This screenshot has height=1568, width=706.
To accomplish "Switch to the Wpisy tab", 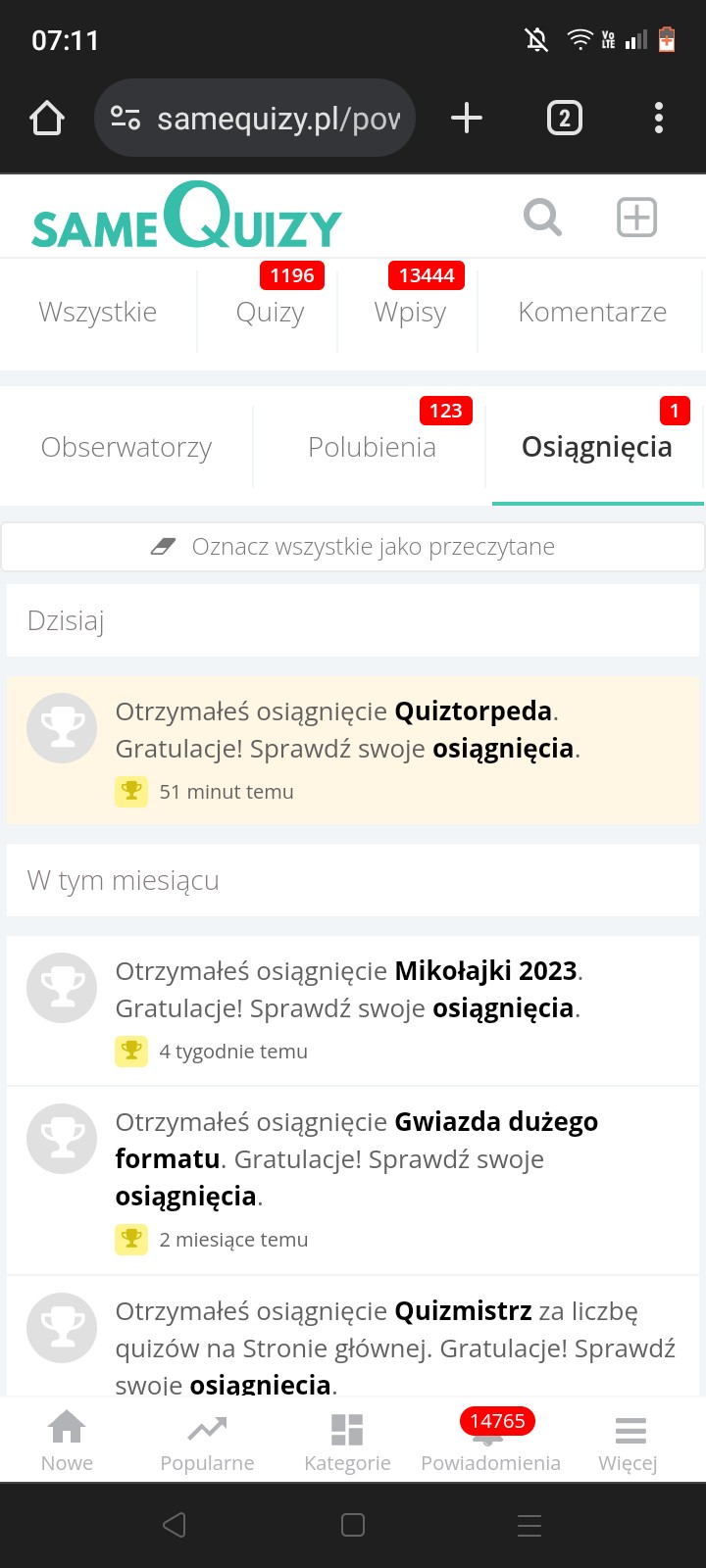I will click(x=410, y=312).
